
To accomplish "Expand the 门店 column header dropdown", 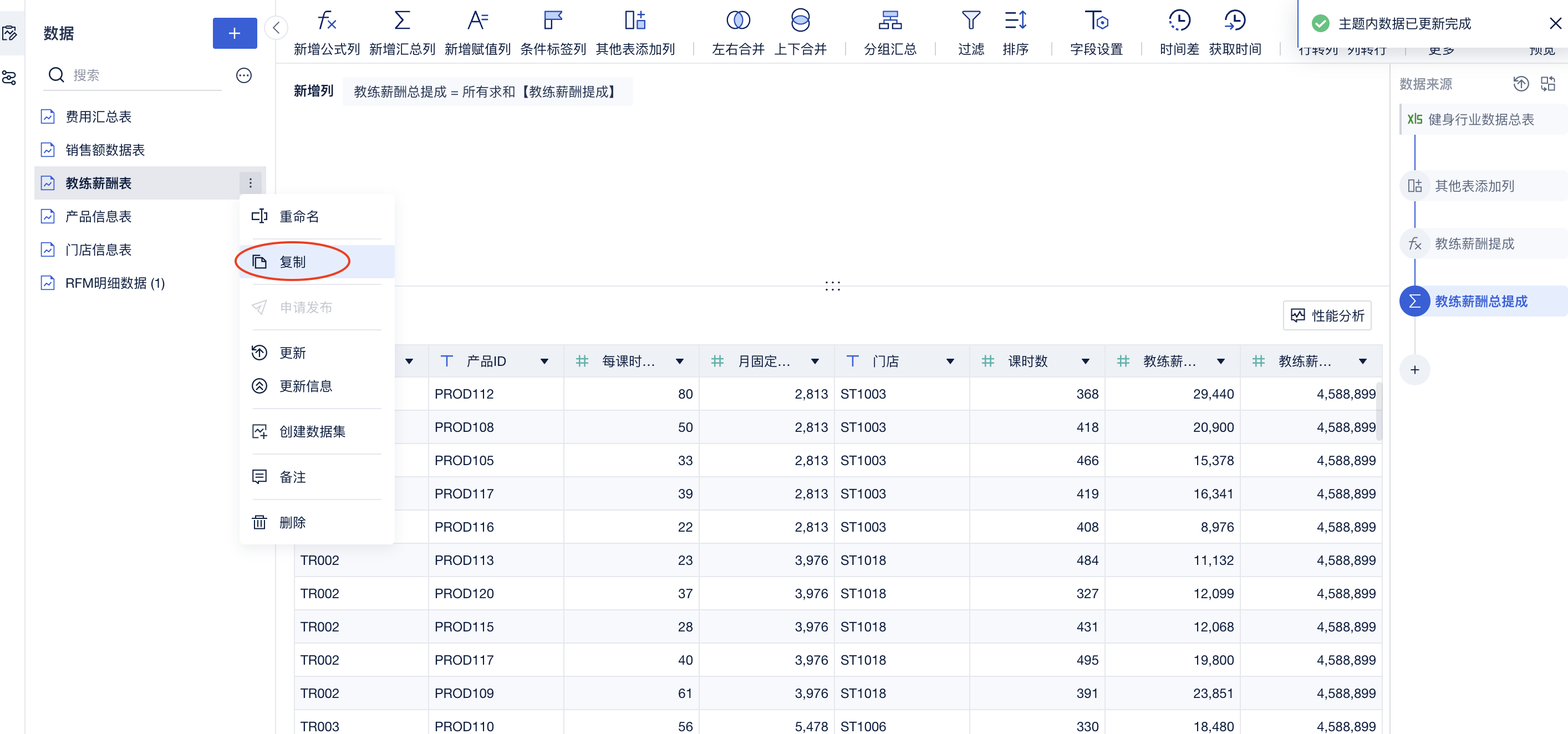I will click(950, 361).
